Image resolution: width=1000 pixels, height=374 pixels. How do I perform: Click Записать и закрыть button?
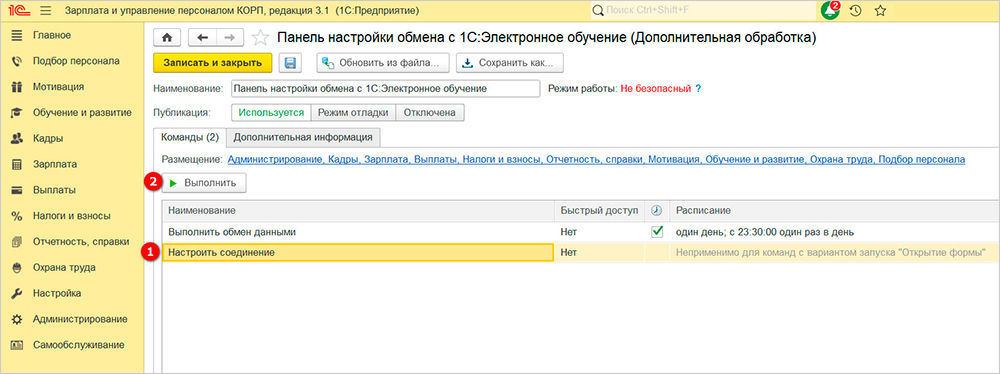213,63
